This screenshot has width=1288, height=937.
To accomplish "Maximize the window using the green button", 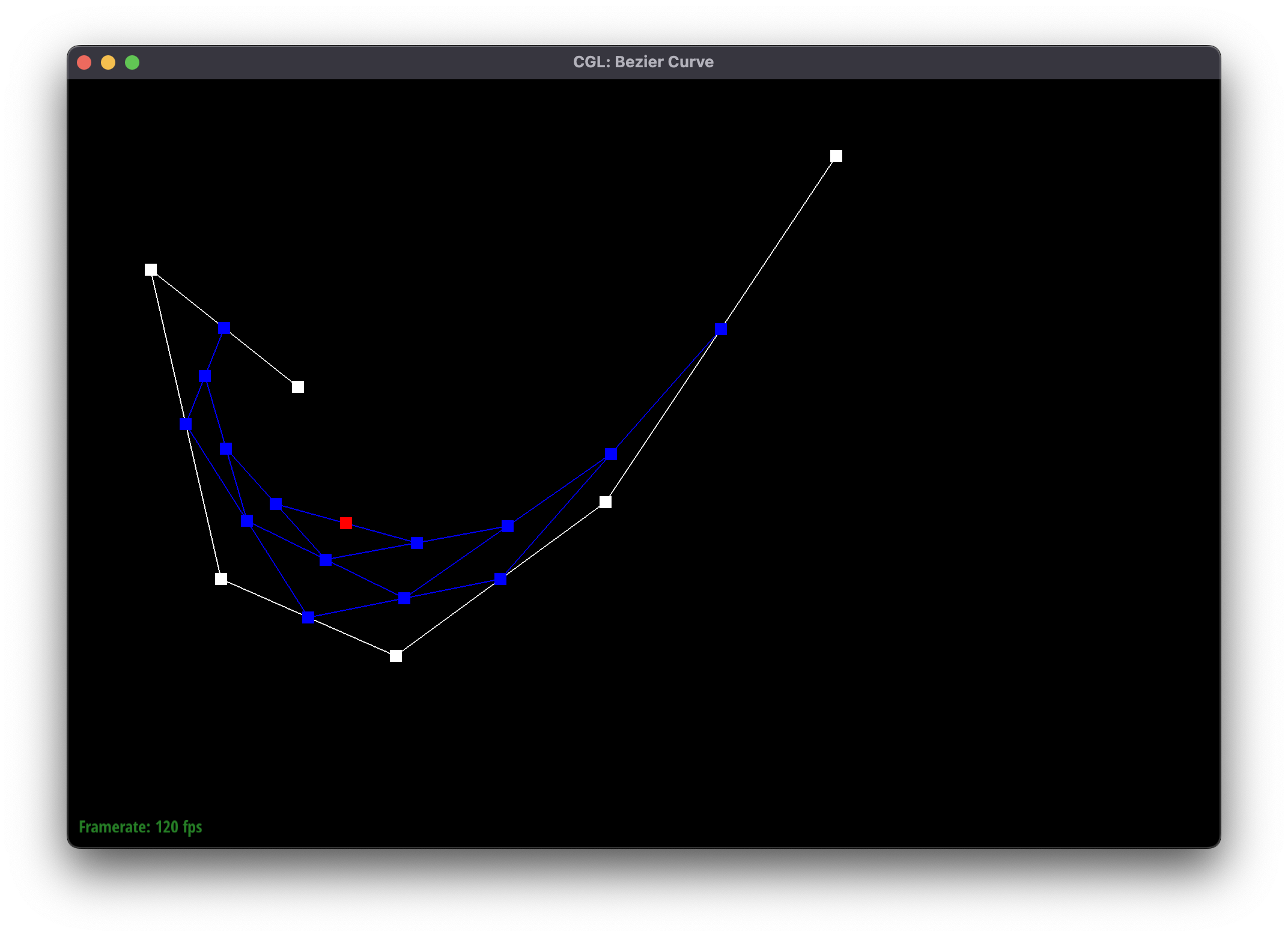I will (x=132, y=62).
